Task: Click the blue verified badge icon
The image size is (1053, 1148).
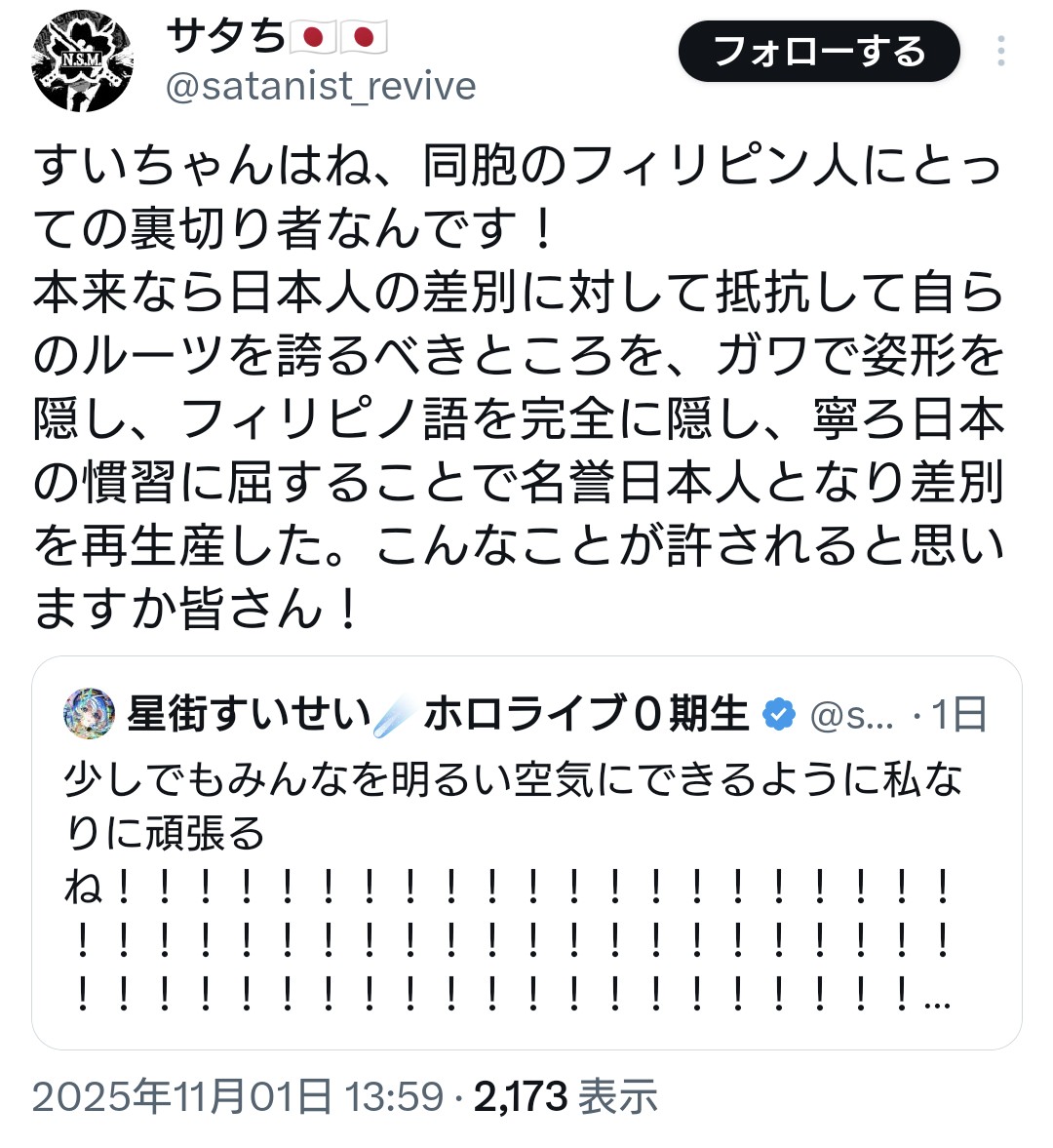Action: (x=777, y=715)
